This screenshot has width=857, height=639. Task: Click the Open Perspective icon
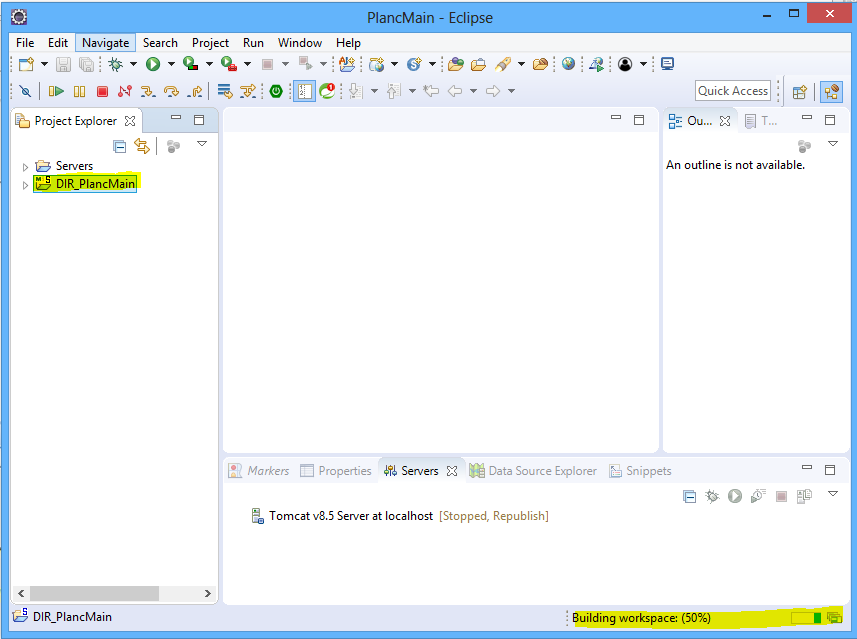point(799,91)
